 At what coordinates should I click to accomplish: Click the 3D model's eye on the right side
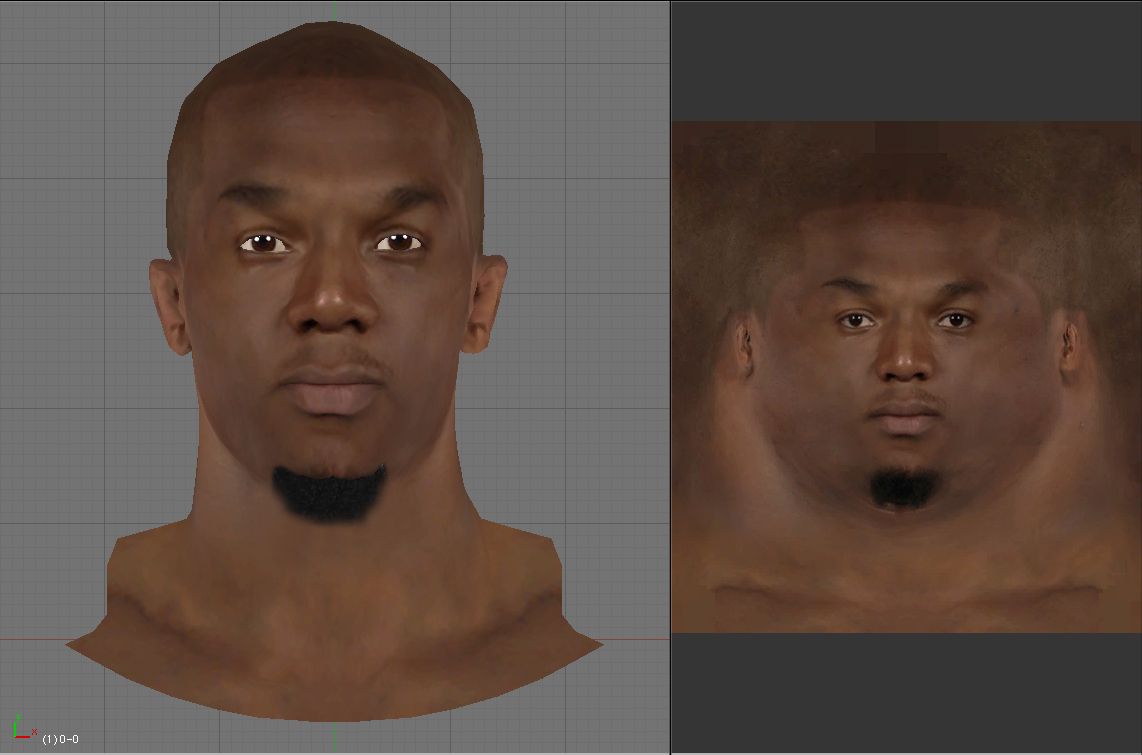click(x=399, y=242)
